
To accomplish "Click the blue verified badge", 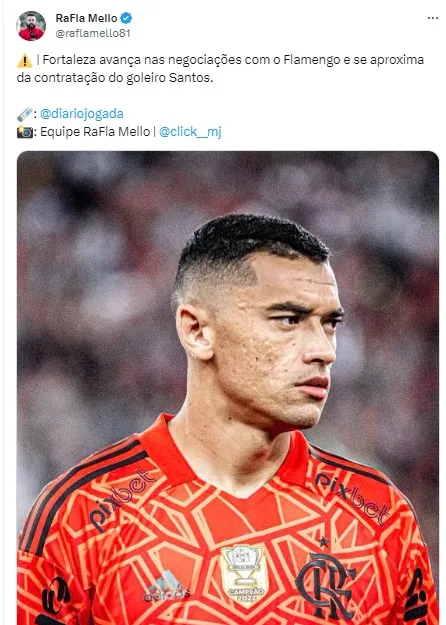I will tap(126, 18).
